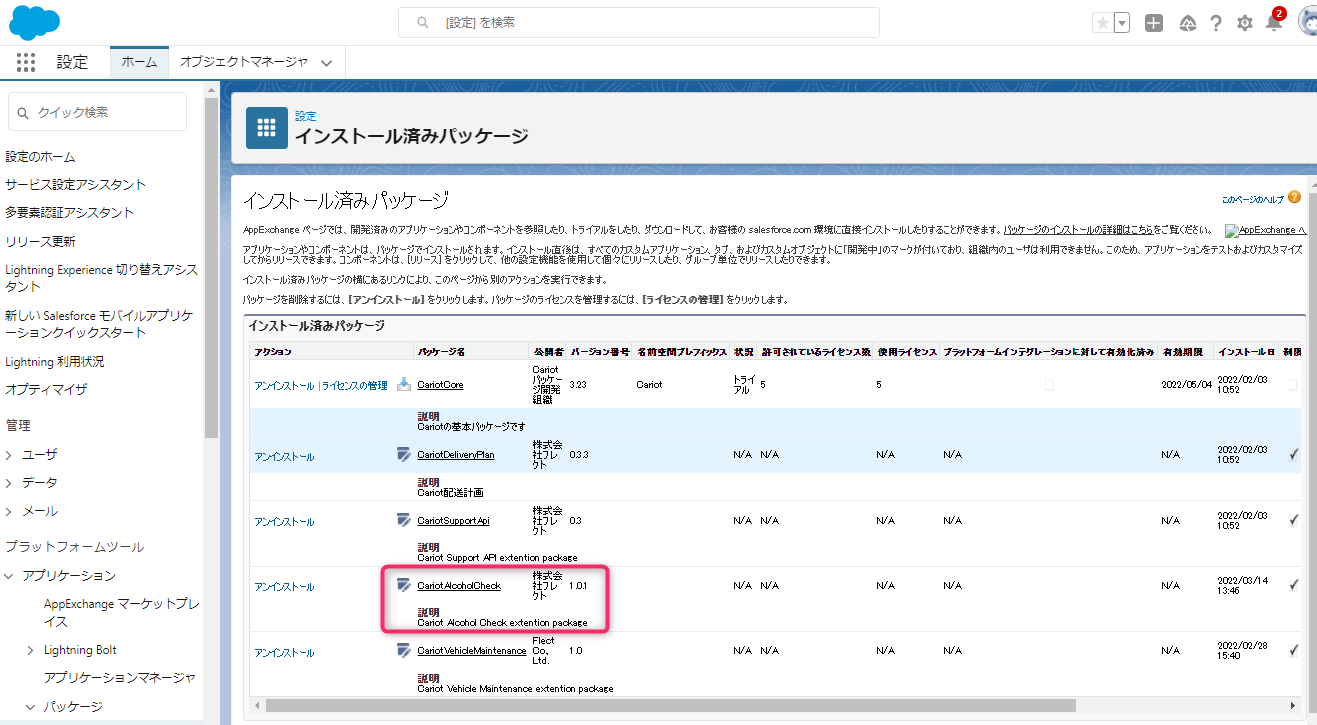This screenshot has width=1317, height=725.
Task: Click アンインストール for CariotVehicleMaintenance
Action: 284,653
